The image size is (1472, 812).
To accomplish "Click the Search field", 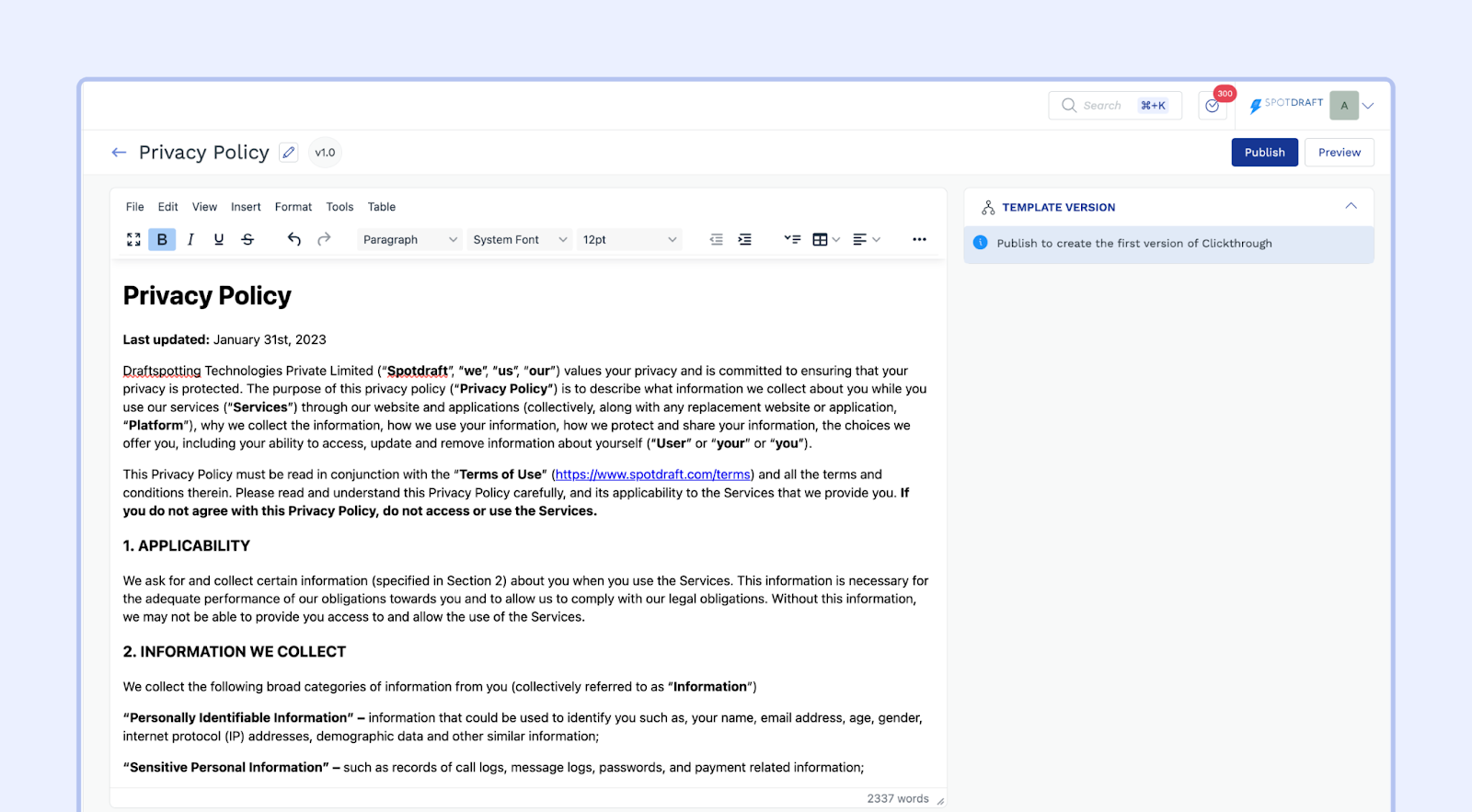I will [1115, 106].
